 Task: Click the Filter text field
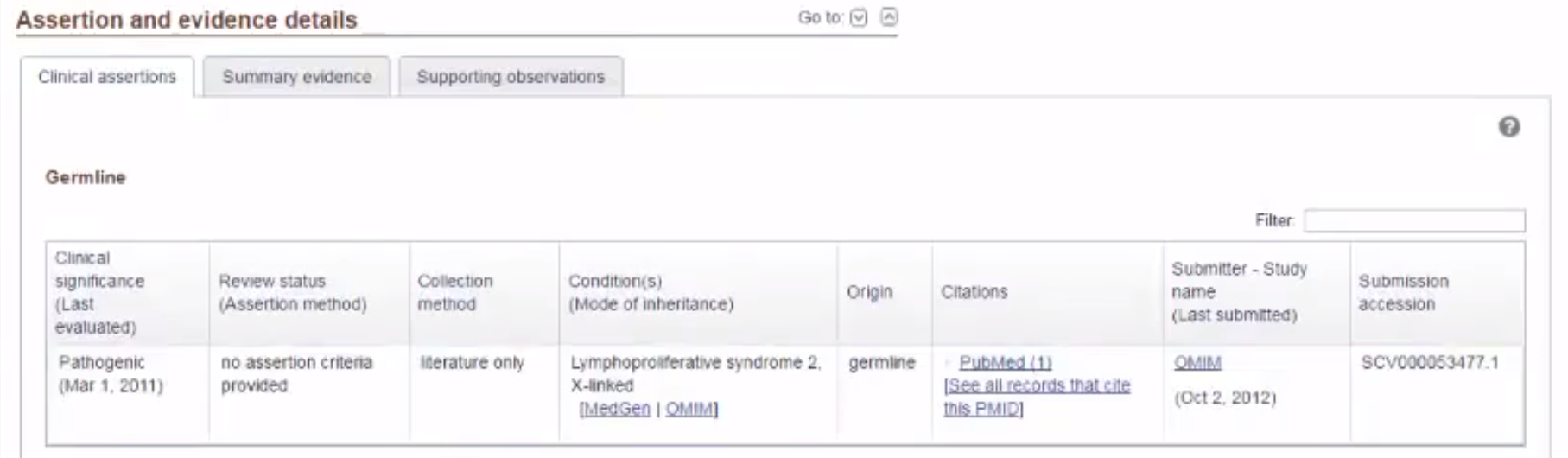coord(1414,221)
